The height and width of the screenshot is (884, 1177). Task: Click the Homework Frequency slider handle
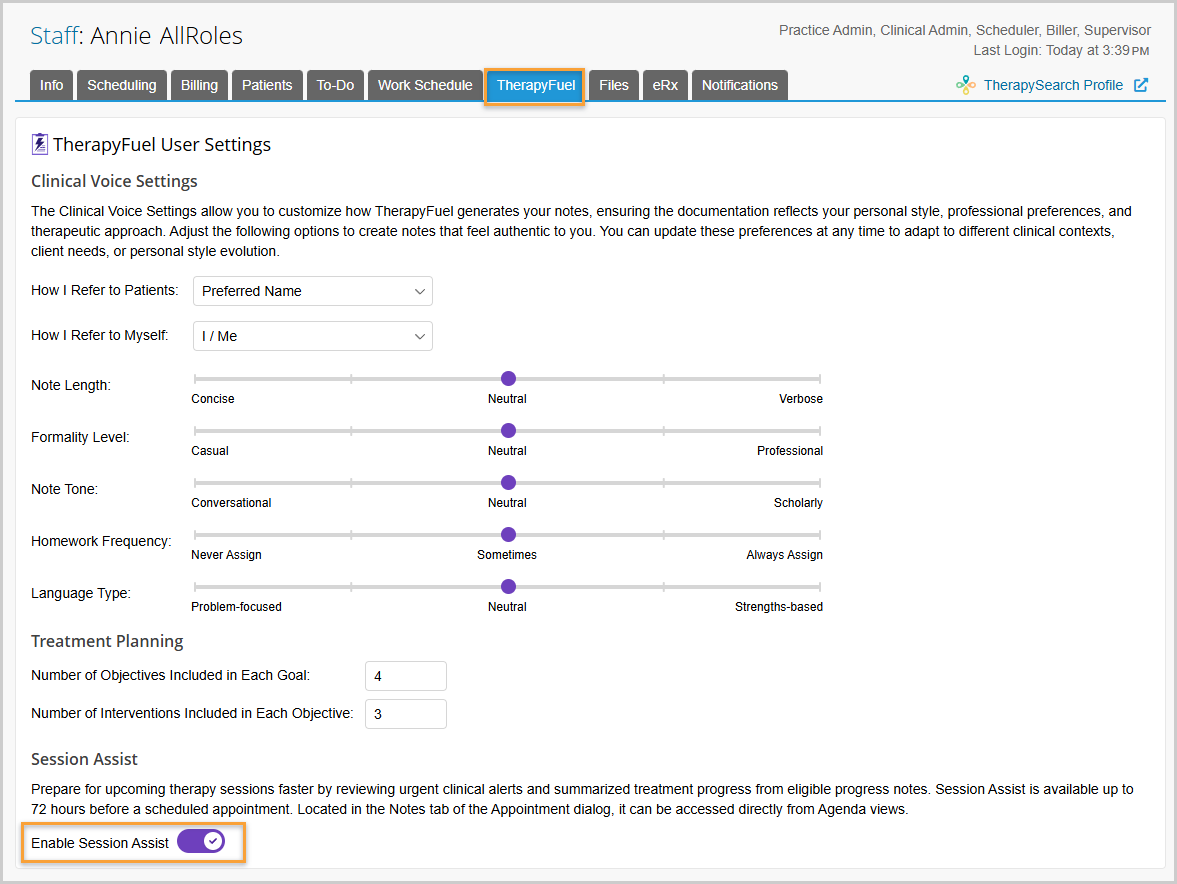[508, 534]
